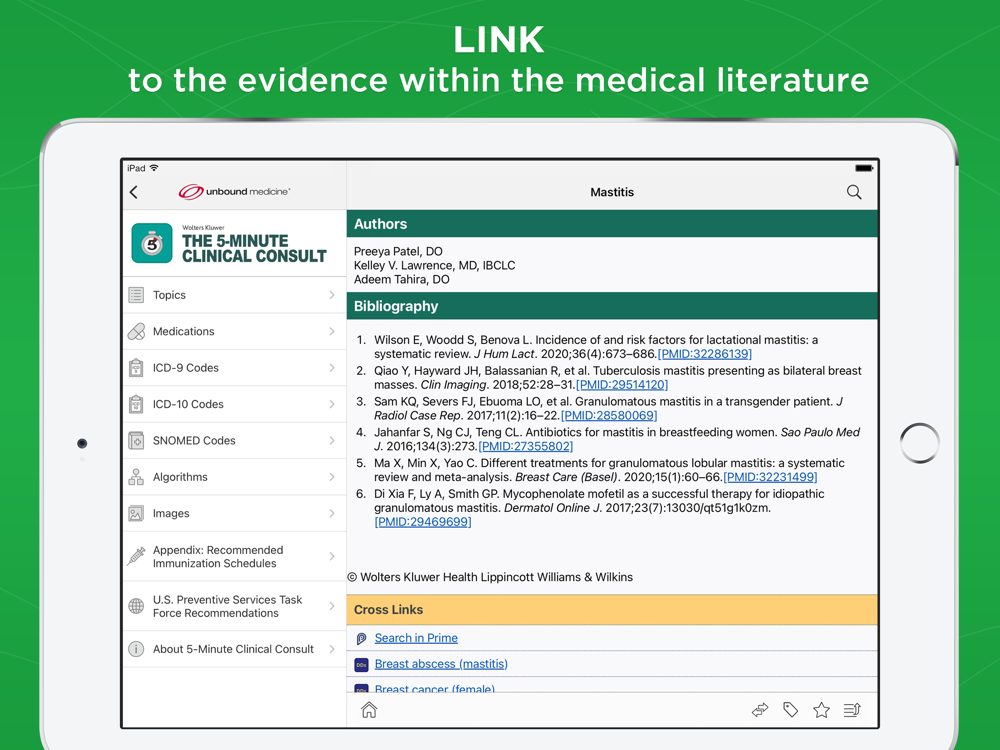The width and height of the screenshot is (1000, 750).
Task: Click the Mastitis page title
Action: (612, 192)
